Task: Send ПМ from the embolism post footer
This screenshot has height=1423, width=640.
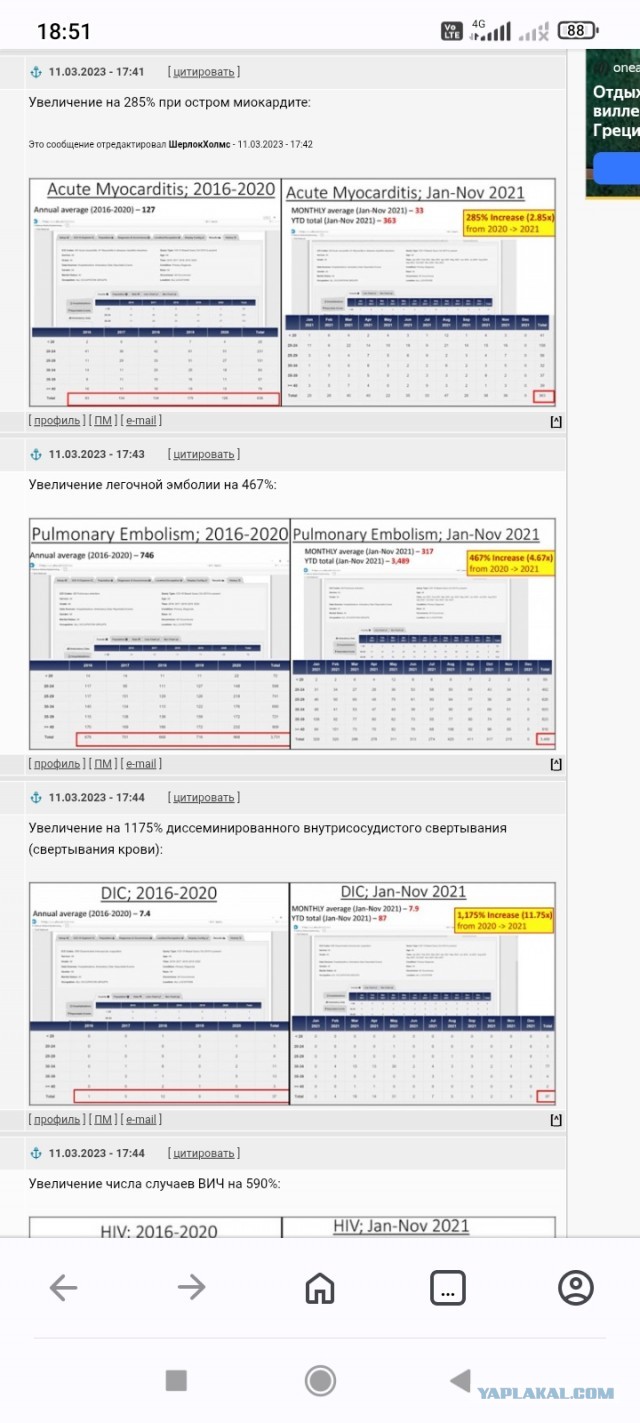Action: [x=103, y=764]
